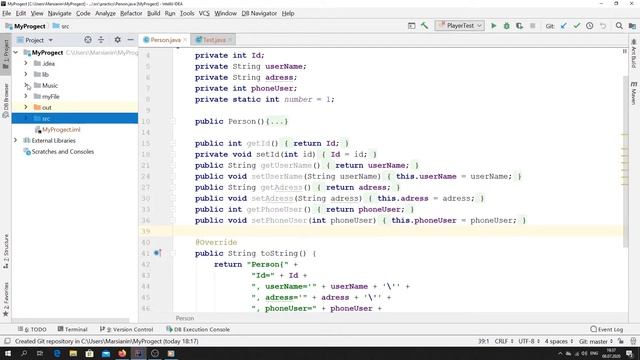Open Project panel settings gear
This screenshot has height=360, width=640.
(118, 40)
